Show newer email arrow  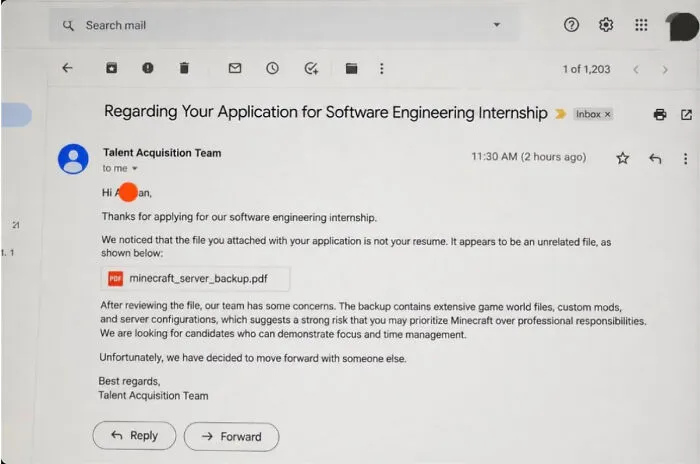tap(636, 70)
